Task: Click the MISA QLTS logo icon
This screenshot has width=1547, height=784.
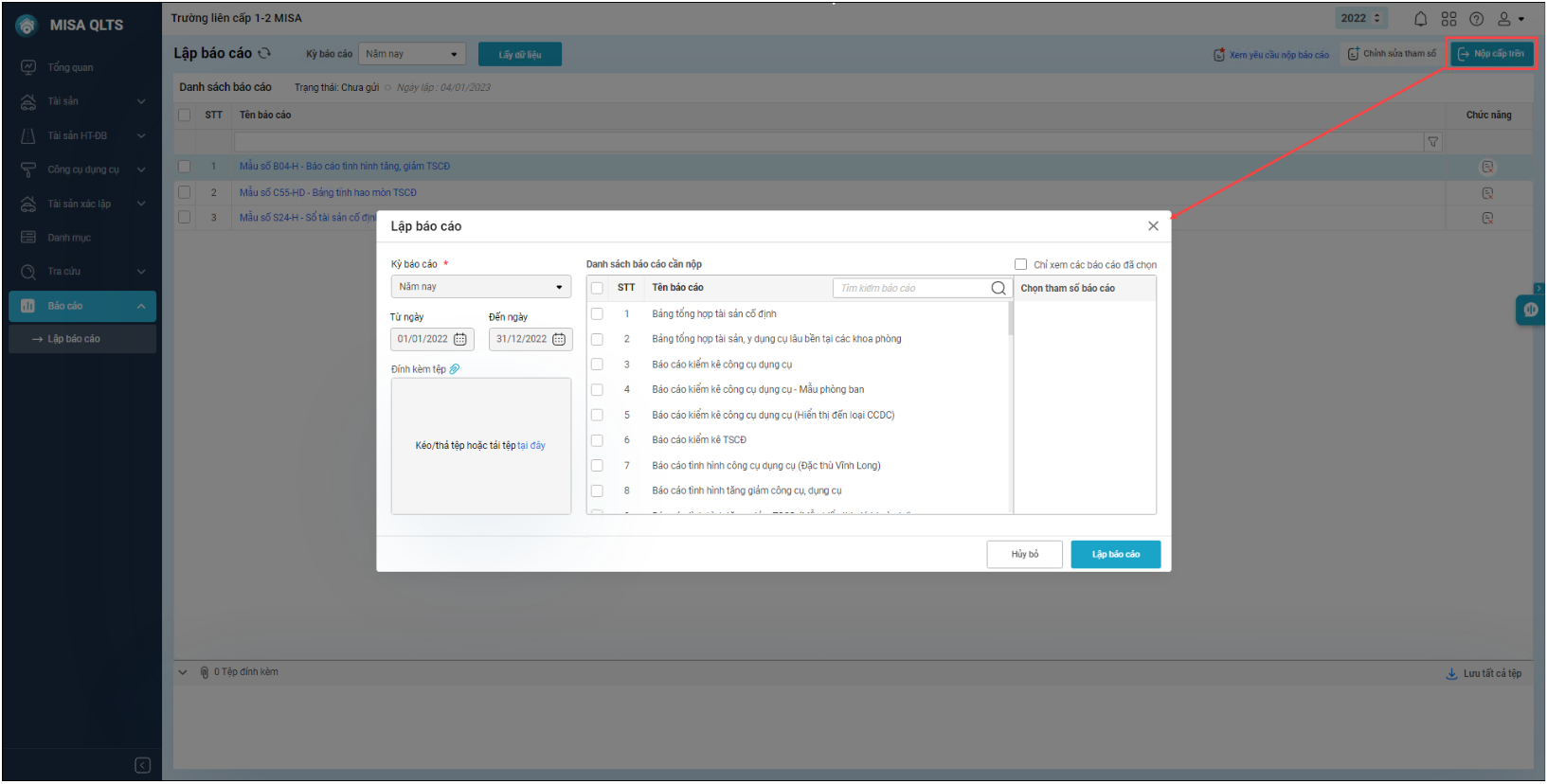Action: pyautogui.click(x=27, y=26)
